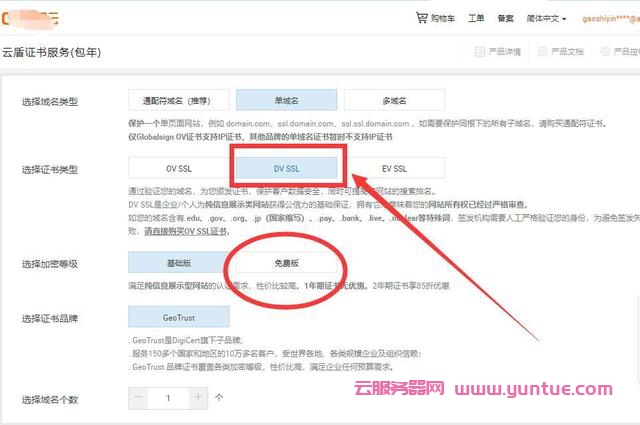Open the 工单 menu item
This screenshot has width=640, height=425.
click(476, 18)
